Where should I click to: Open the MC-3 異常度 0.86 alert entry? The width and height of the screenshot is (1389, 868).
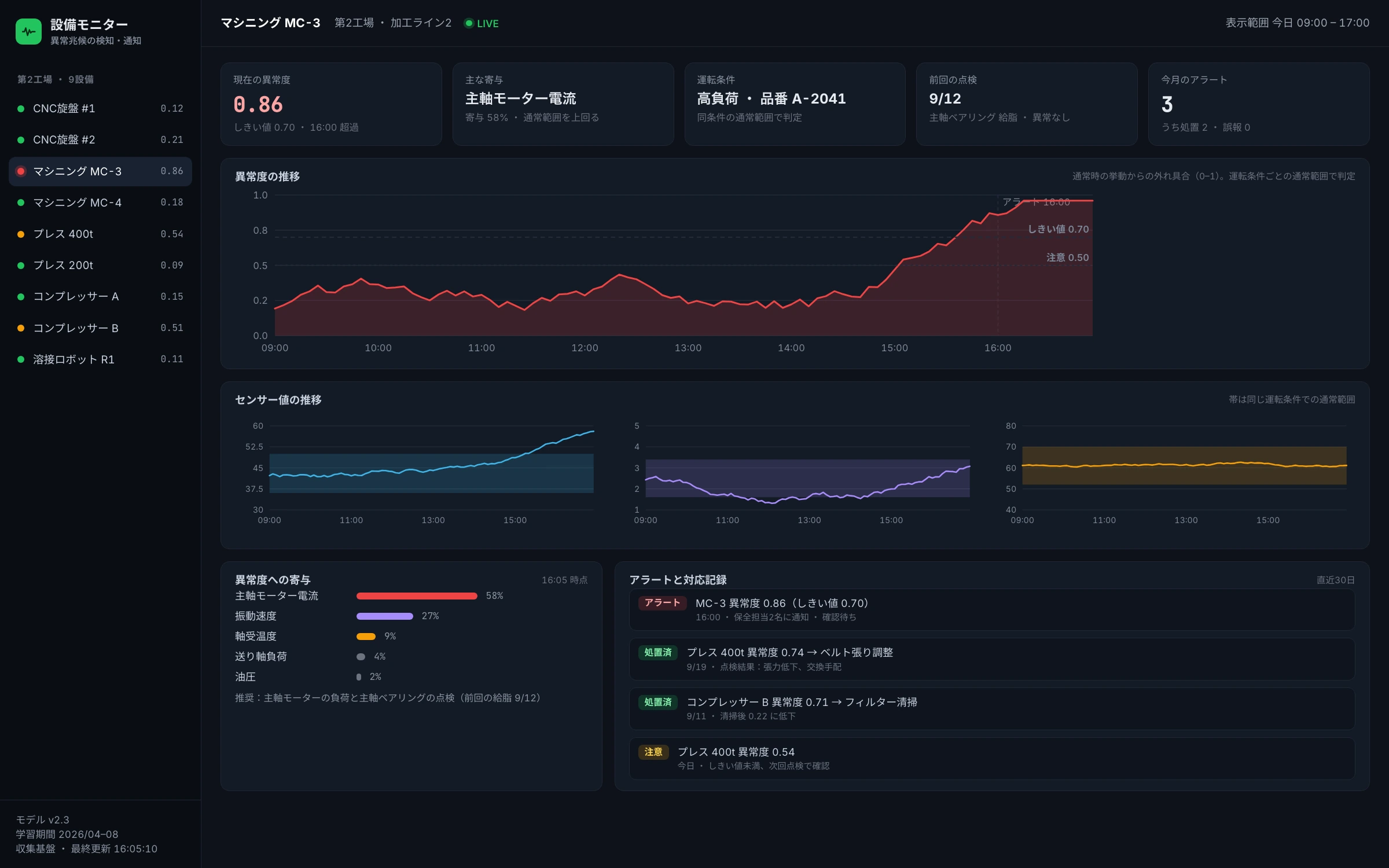pyautogui.click(x=992, y=610)
